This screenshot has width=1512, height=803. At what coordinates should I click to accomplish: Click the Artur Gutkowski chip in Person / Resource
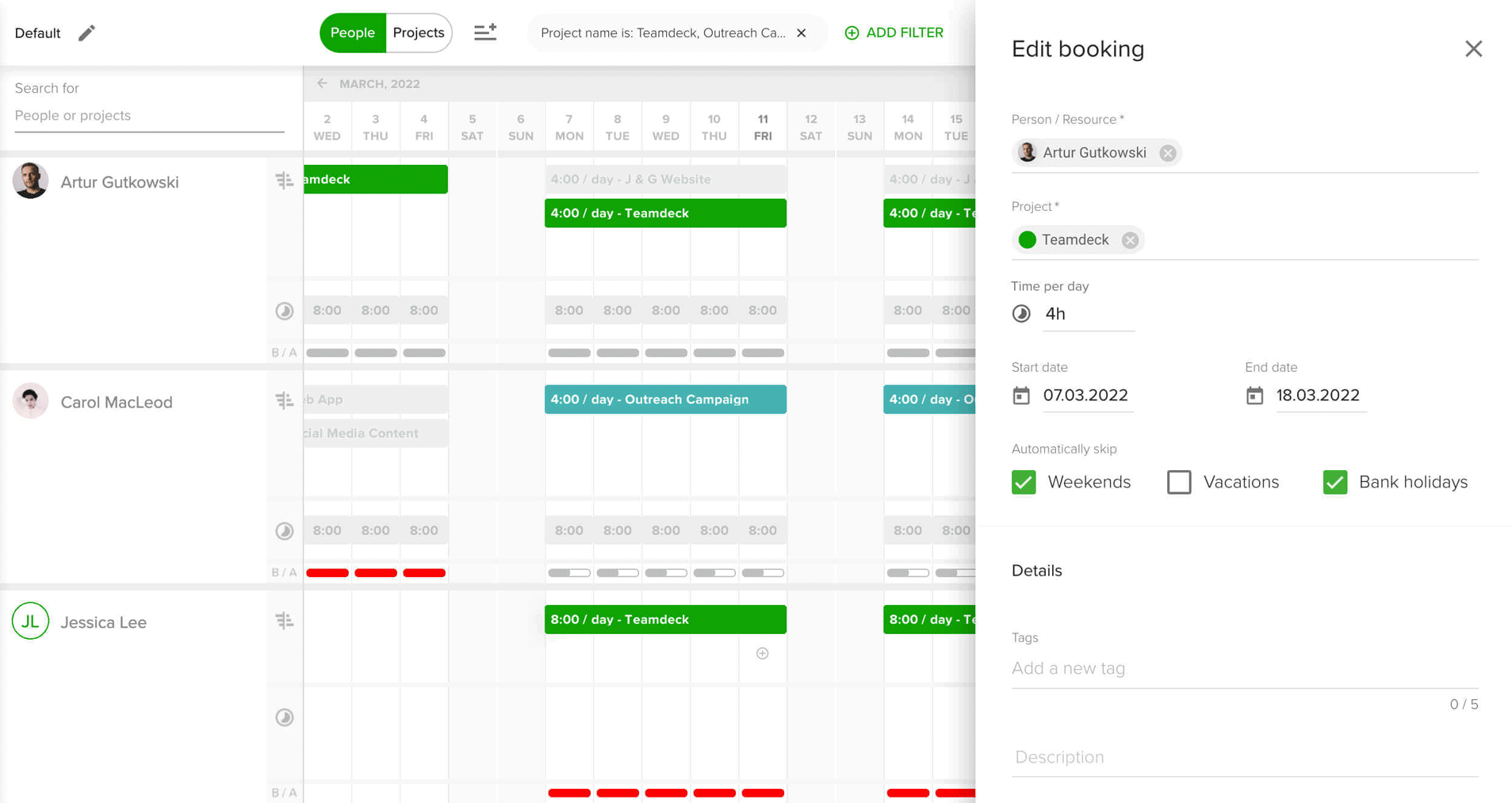1096,153
